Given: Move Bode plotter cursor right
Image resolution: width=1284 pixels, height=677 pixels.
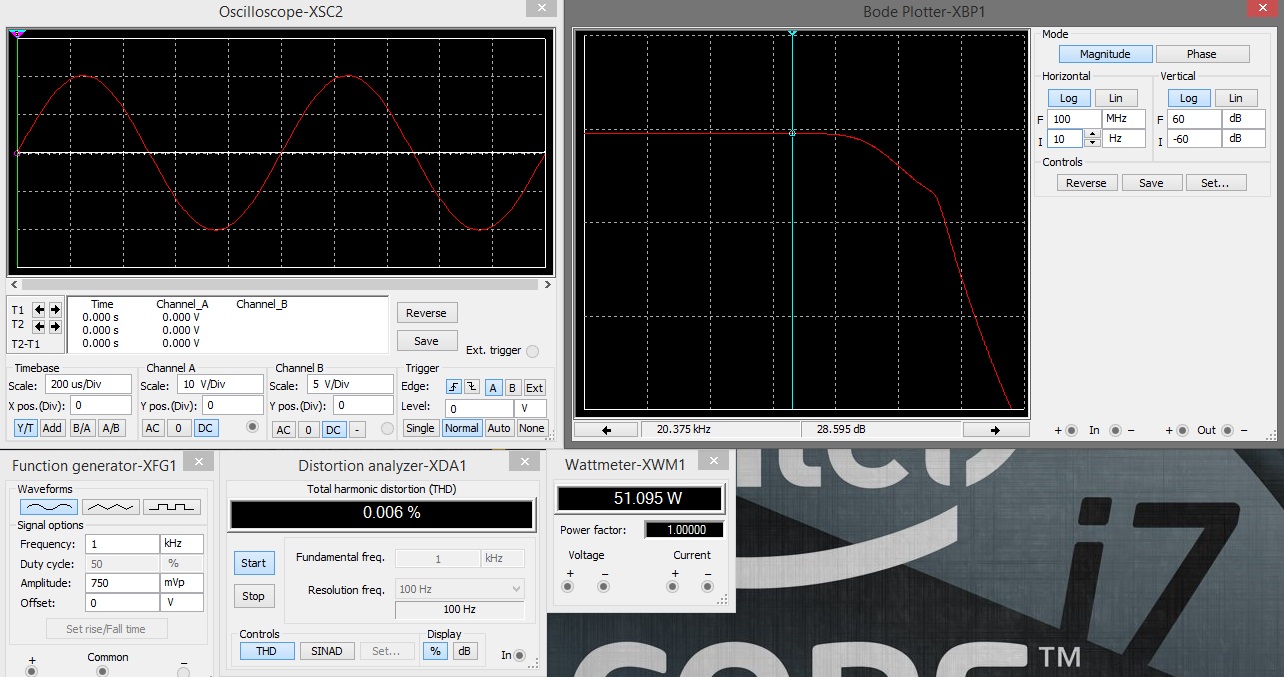Looking at the screenshot, I should point(995,430).
